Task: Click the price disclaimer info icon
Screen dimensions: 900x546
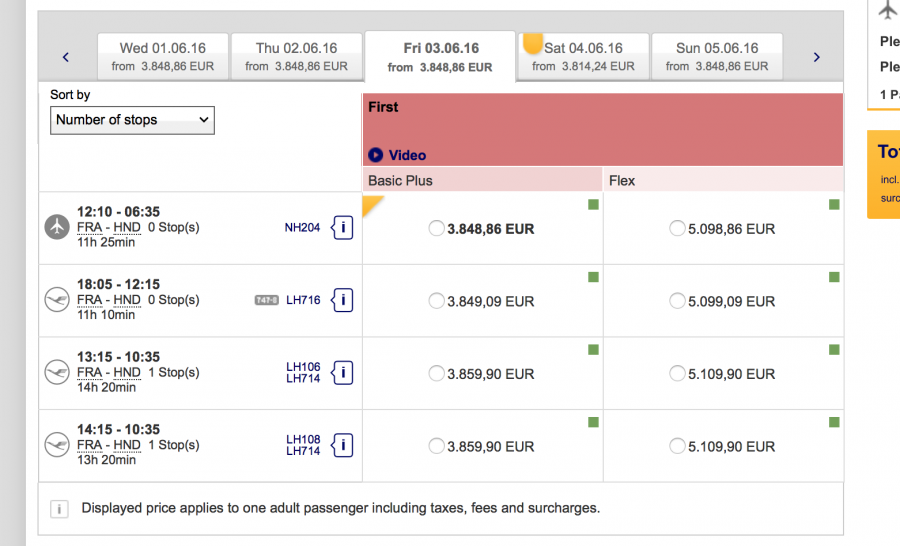Action: (59, 509)
